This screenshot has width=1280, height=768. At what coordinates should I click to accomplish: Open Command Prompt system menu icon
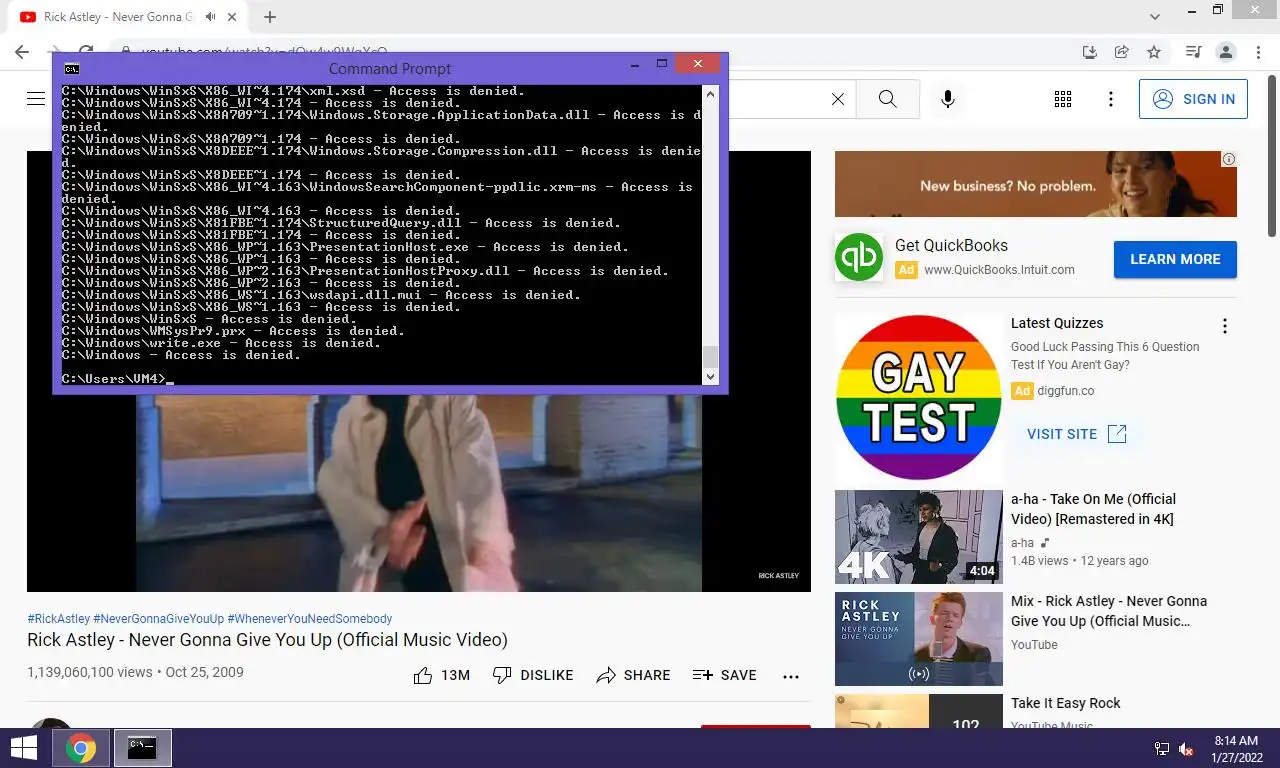click(x=71, y=69)
